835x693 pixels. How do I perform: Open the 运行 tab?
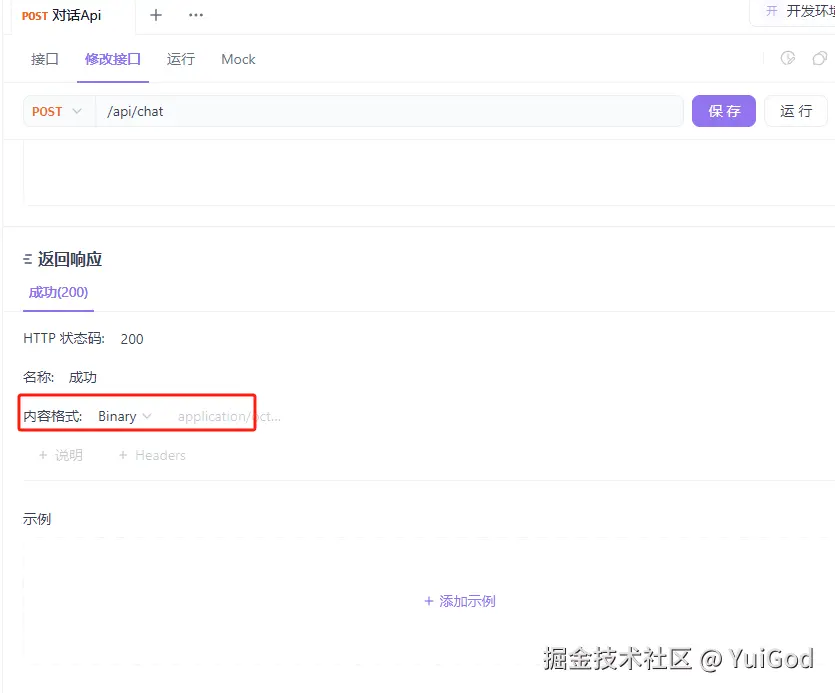point(181,59)
